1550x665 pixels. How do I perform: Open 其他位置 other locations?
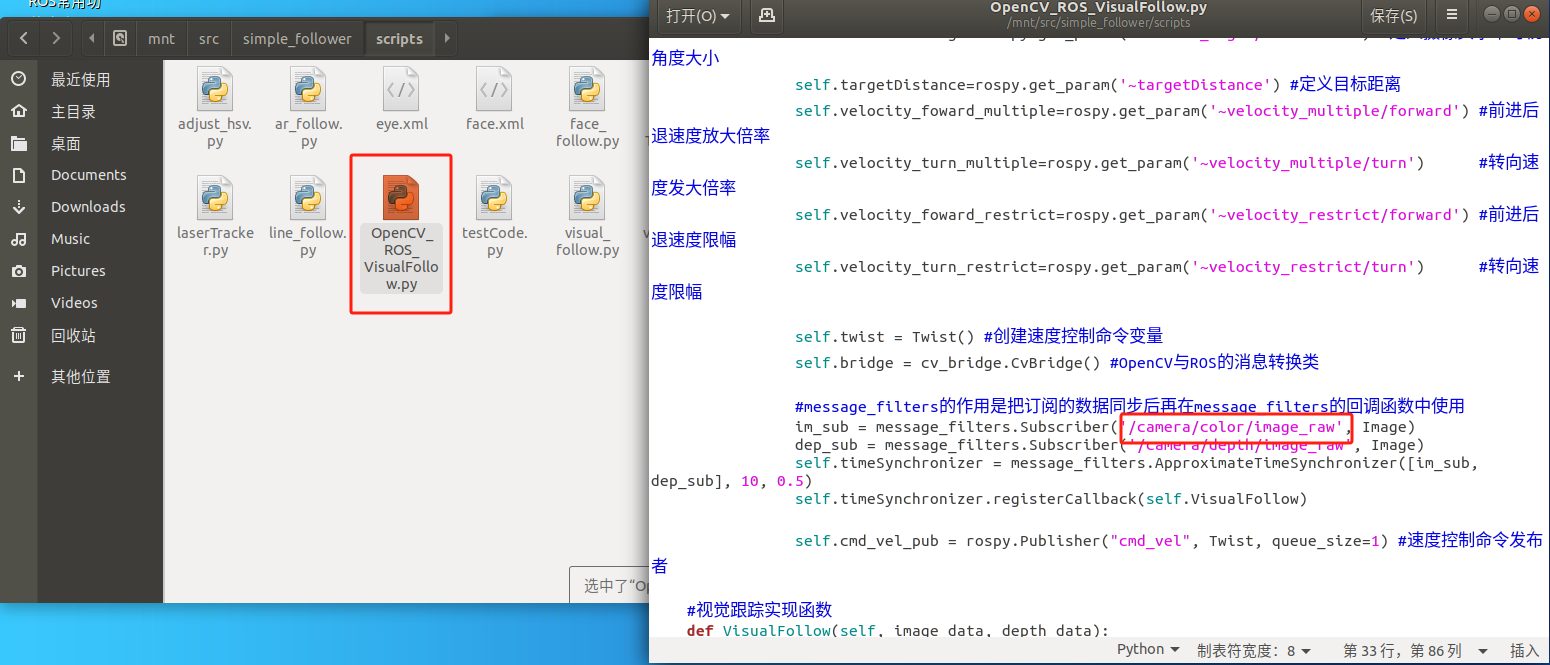click(80, 377)
